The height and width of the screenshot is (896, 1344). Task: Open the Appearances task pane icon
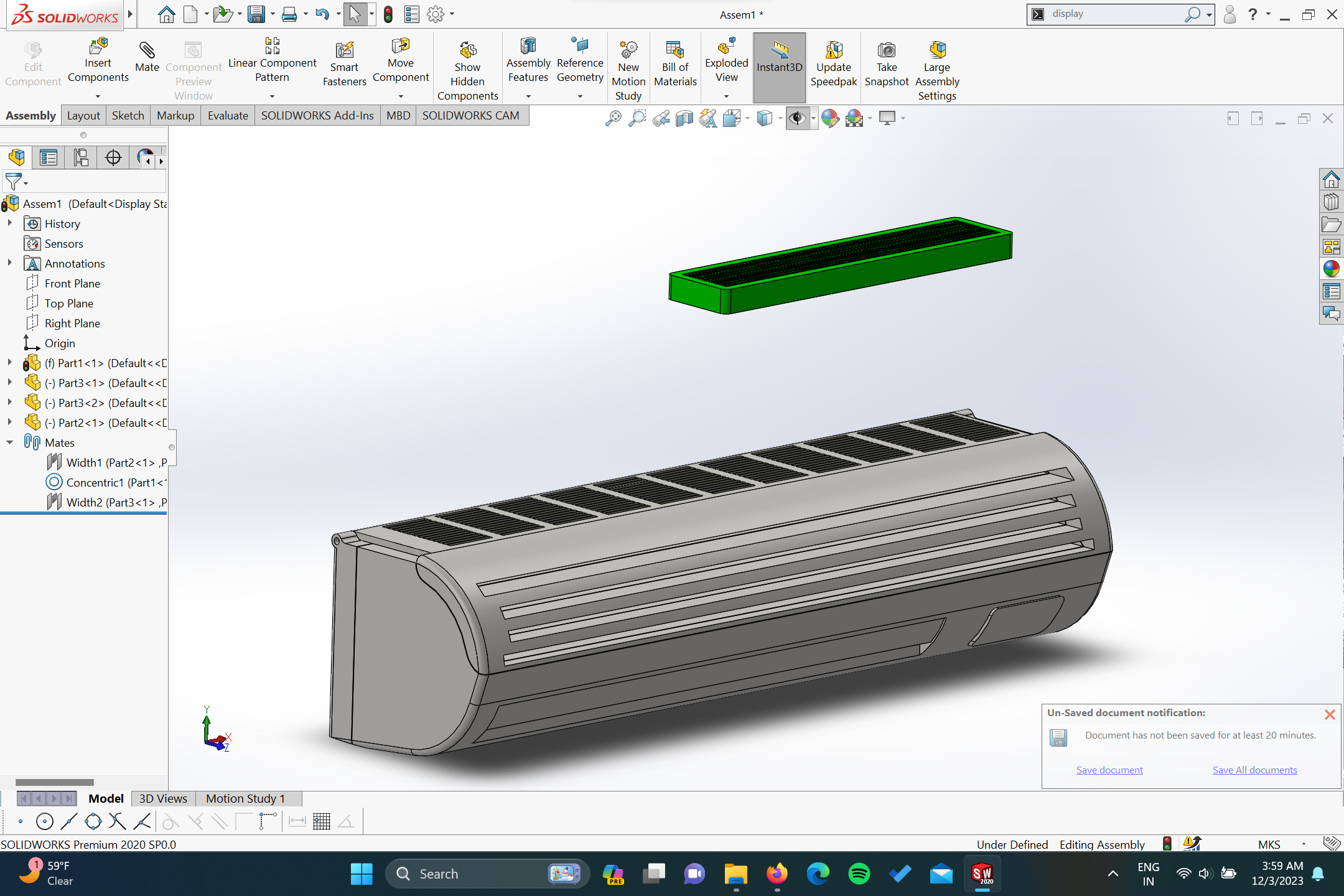[1331, 269]
